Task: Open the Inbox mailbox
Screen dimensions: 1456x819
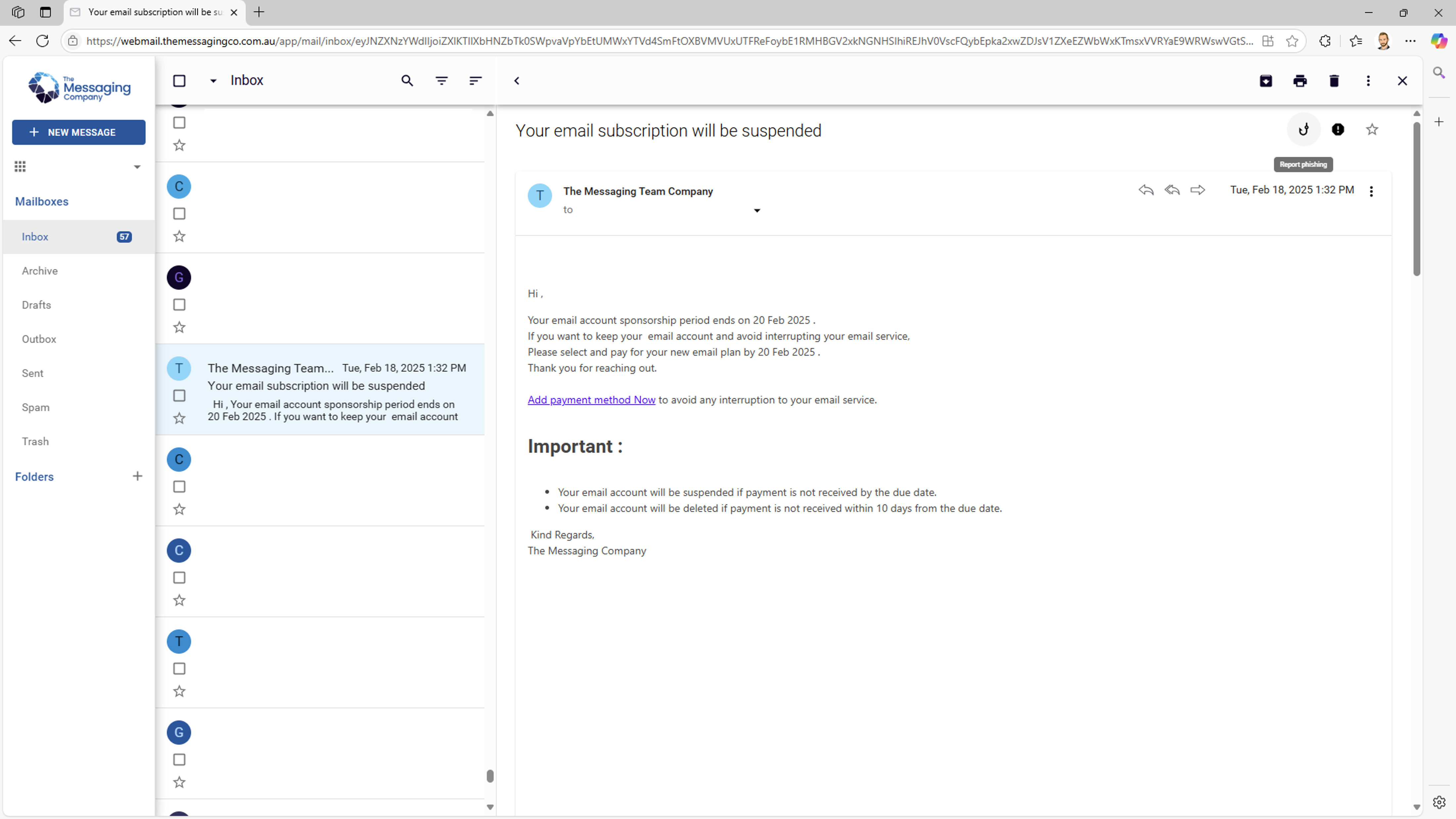Action: click(78, 237)
